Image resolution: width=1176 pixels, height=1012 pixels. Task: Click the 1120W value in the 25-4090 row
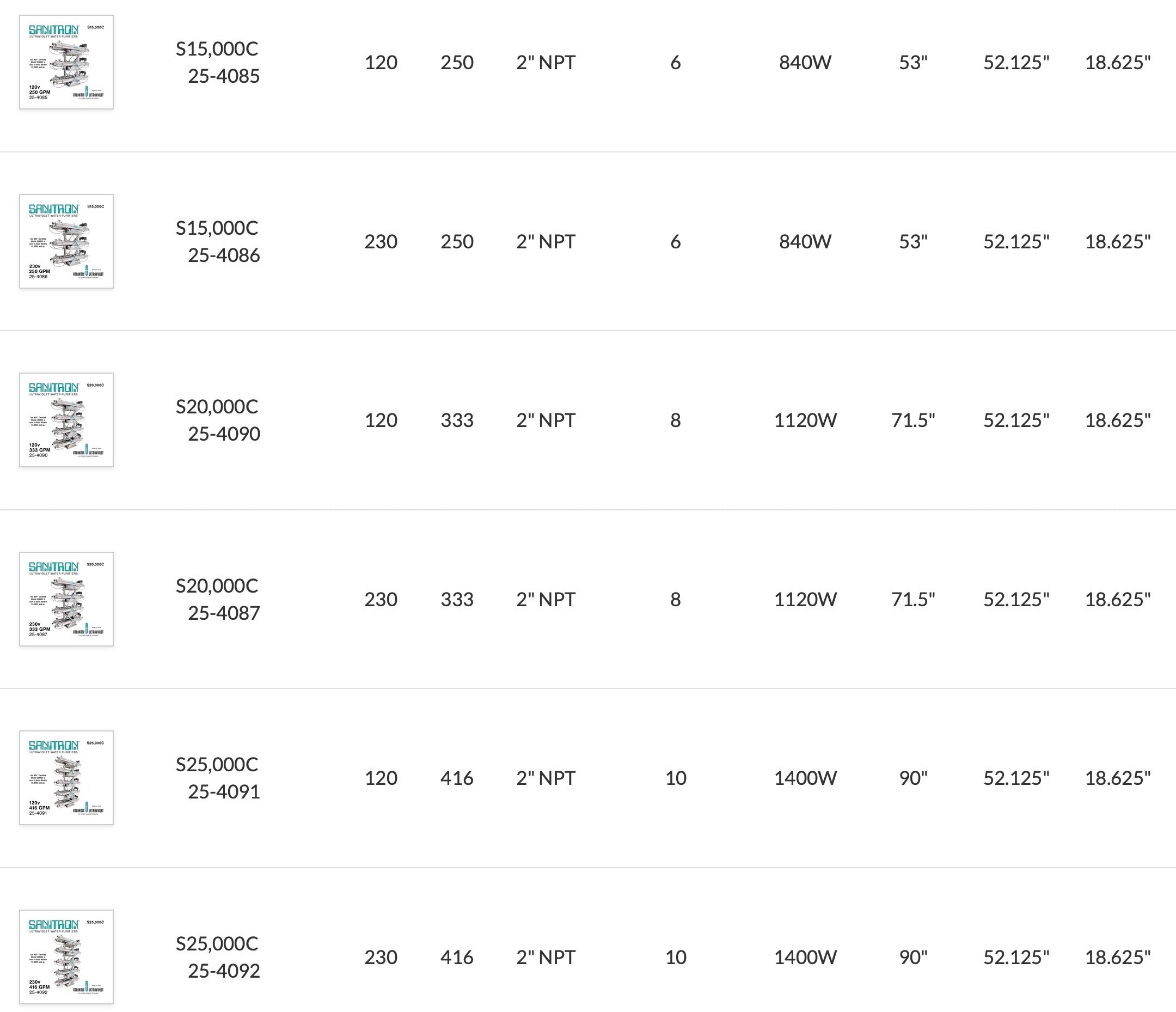(x=805, y=420)
